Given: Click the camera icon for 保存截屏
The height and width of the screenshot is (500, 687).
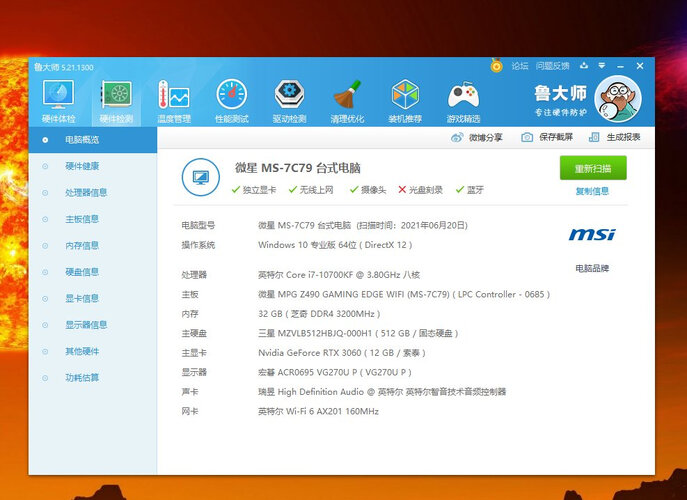Looking at the screenshot, I should click(x=527, y=138).
